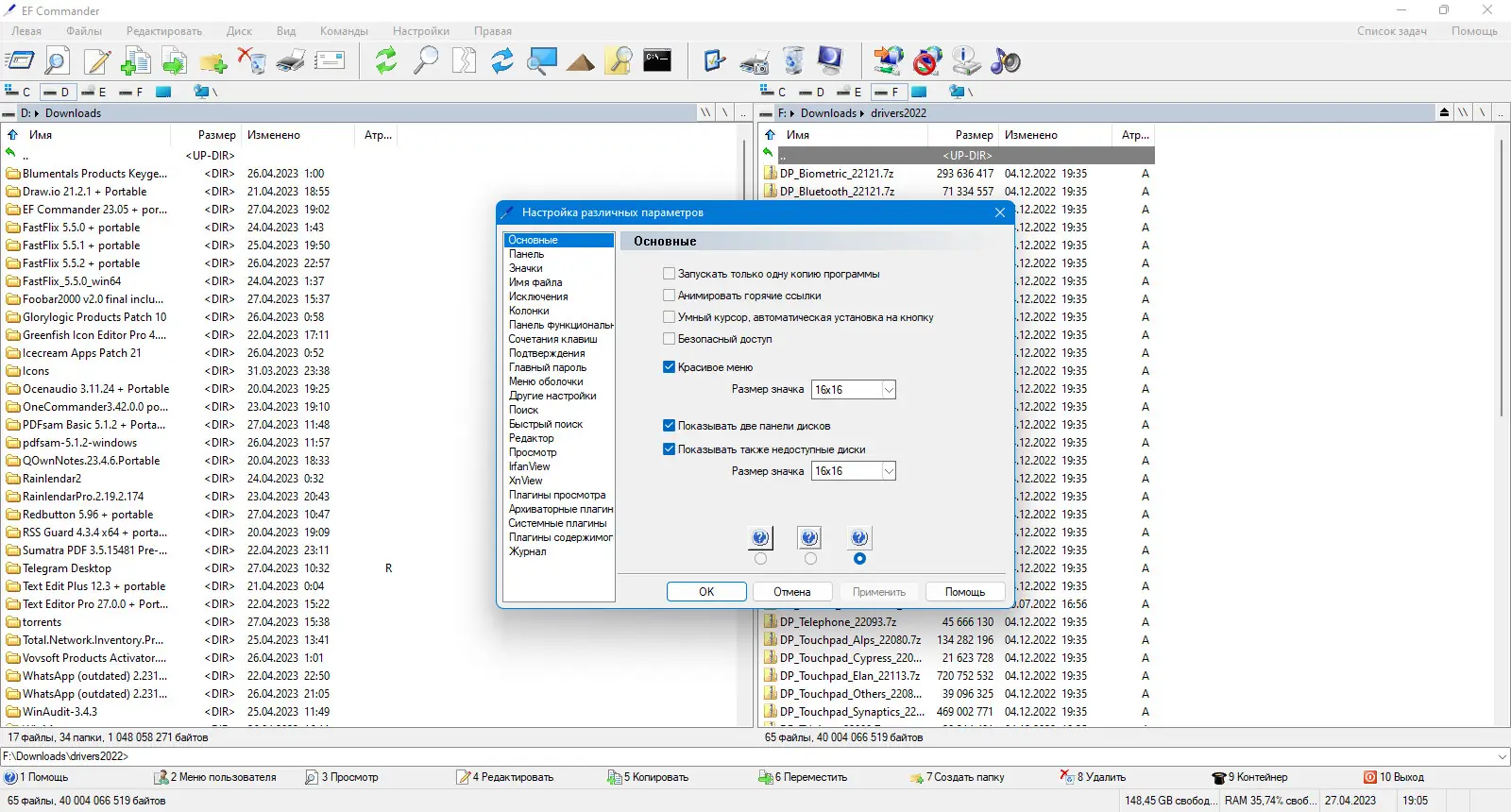Image resolution: width=1511 pixels, height=812 pixels.
Task: Open the 'Диск' menu
Action: point(239,31)
